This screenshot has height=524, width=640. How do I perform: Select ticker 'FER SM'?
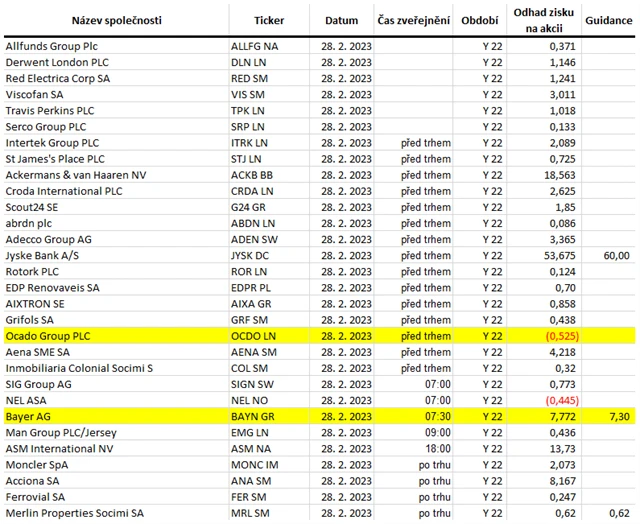tap(249, 497)
